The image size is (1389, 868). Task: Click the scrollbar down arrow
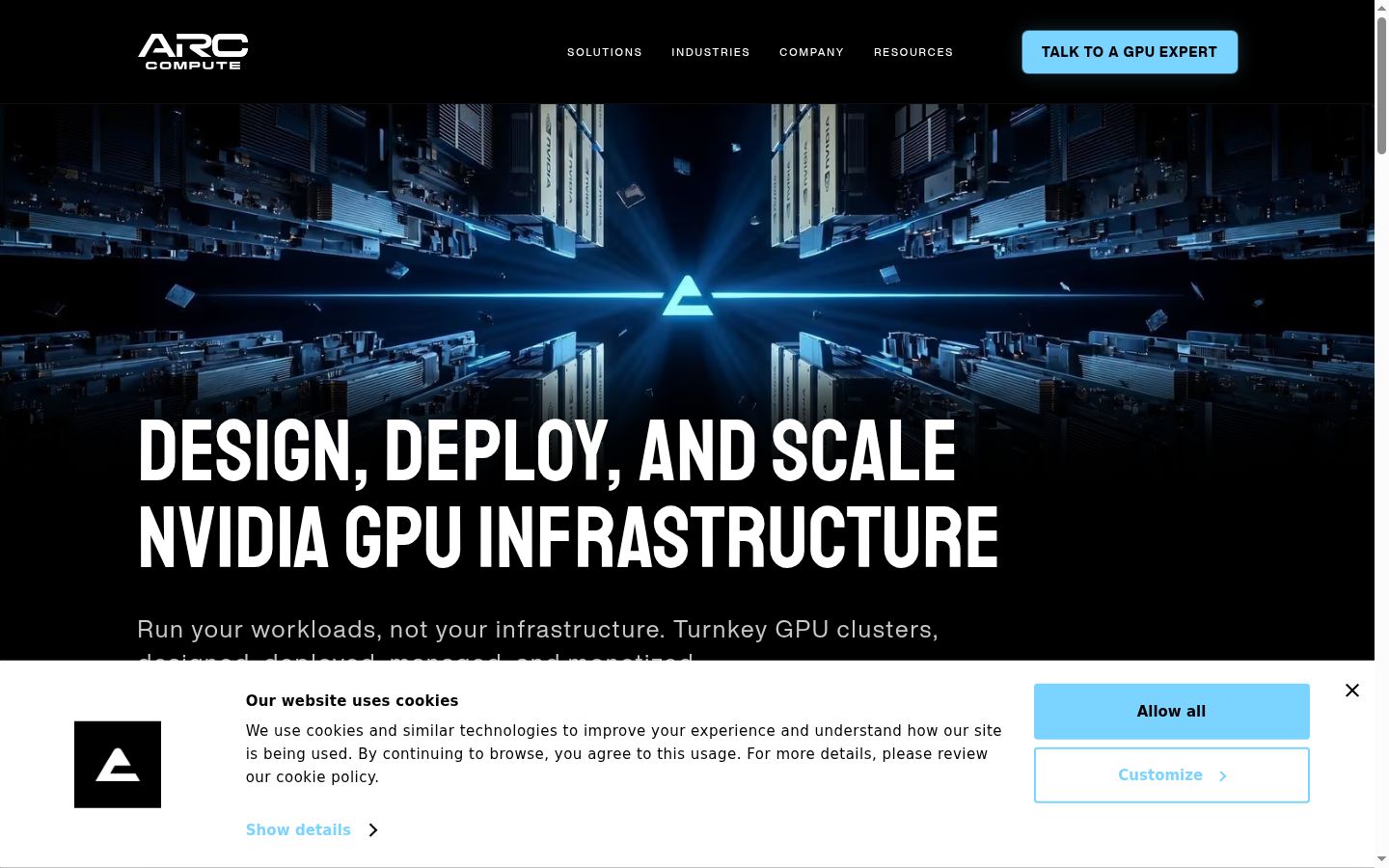pos(1381,859)
